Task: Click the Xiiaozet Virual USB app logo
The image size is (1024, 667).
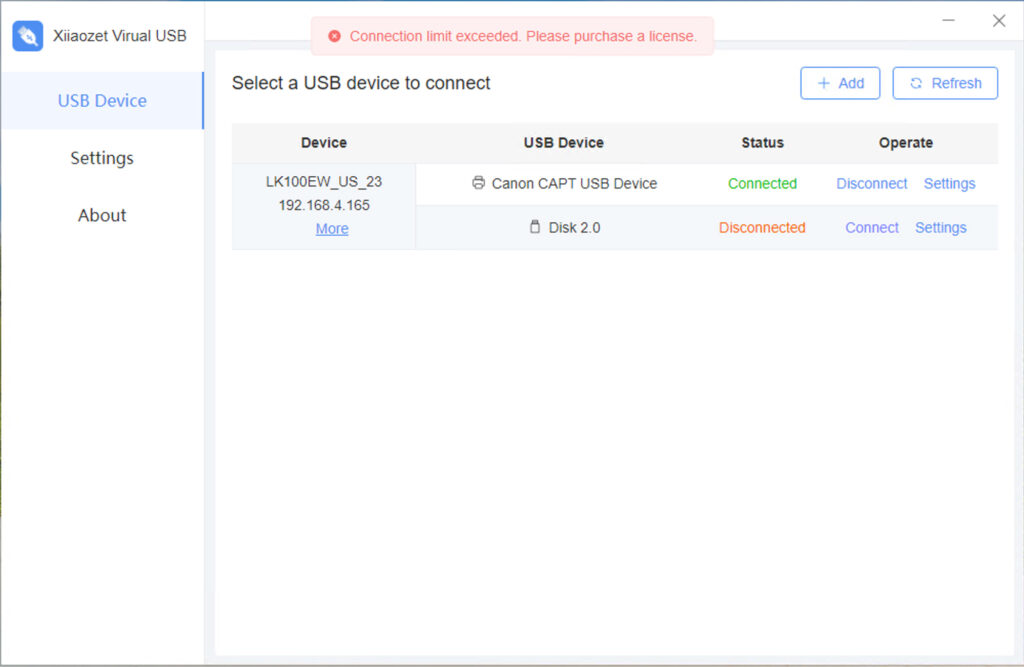Action: point(27,36)
